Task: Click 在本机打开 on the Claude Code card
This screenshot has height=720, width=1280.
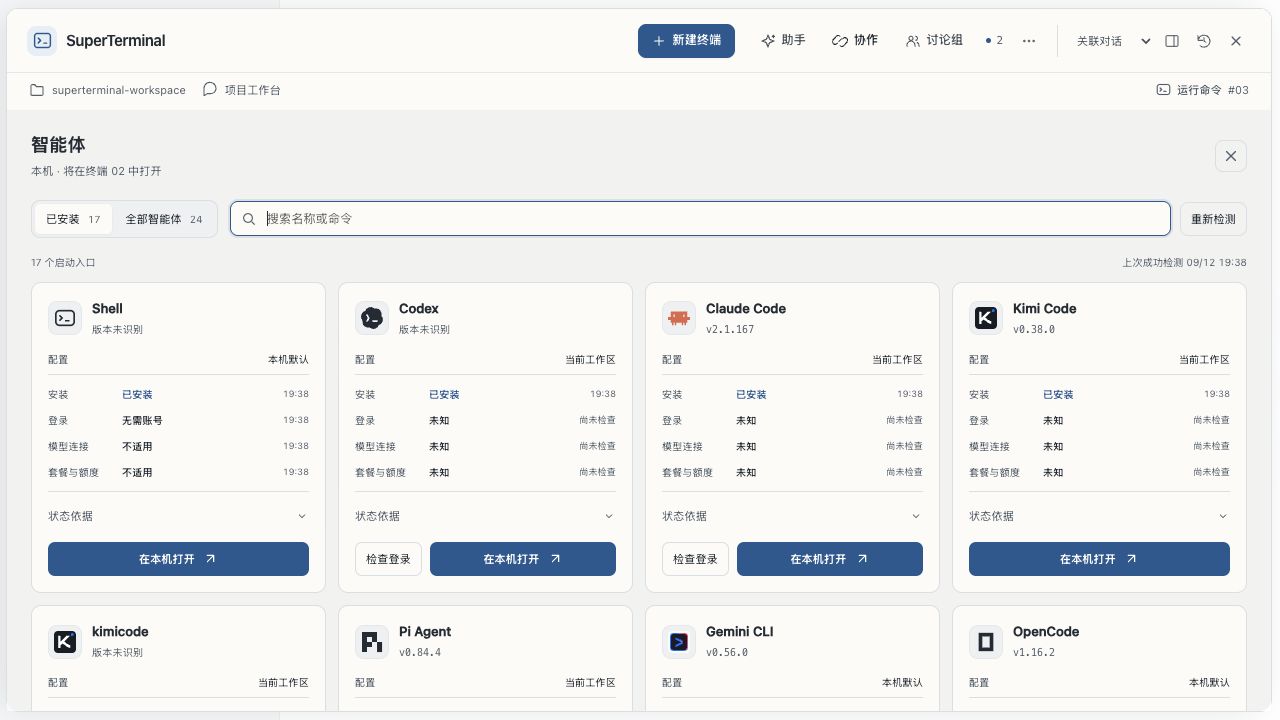Action: [830, 559]
